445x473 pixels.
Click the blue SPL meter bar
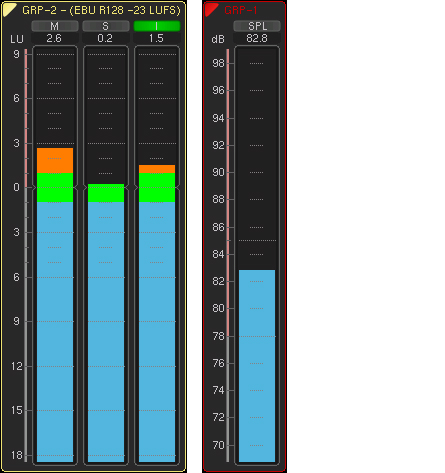click(257, 366)
